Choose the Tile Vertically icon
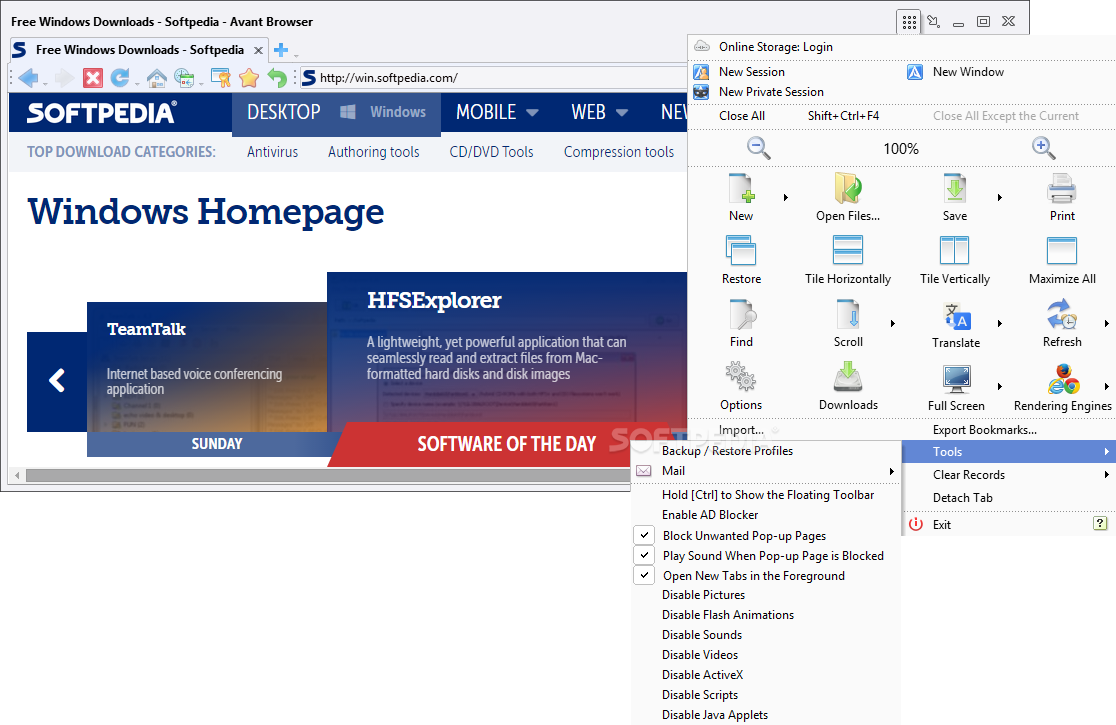The image size is (1116, 725). [954, 250]
